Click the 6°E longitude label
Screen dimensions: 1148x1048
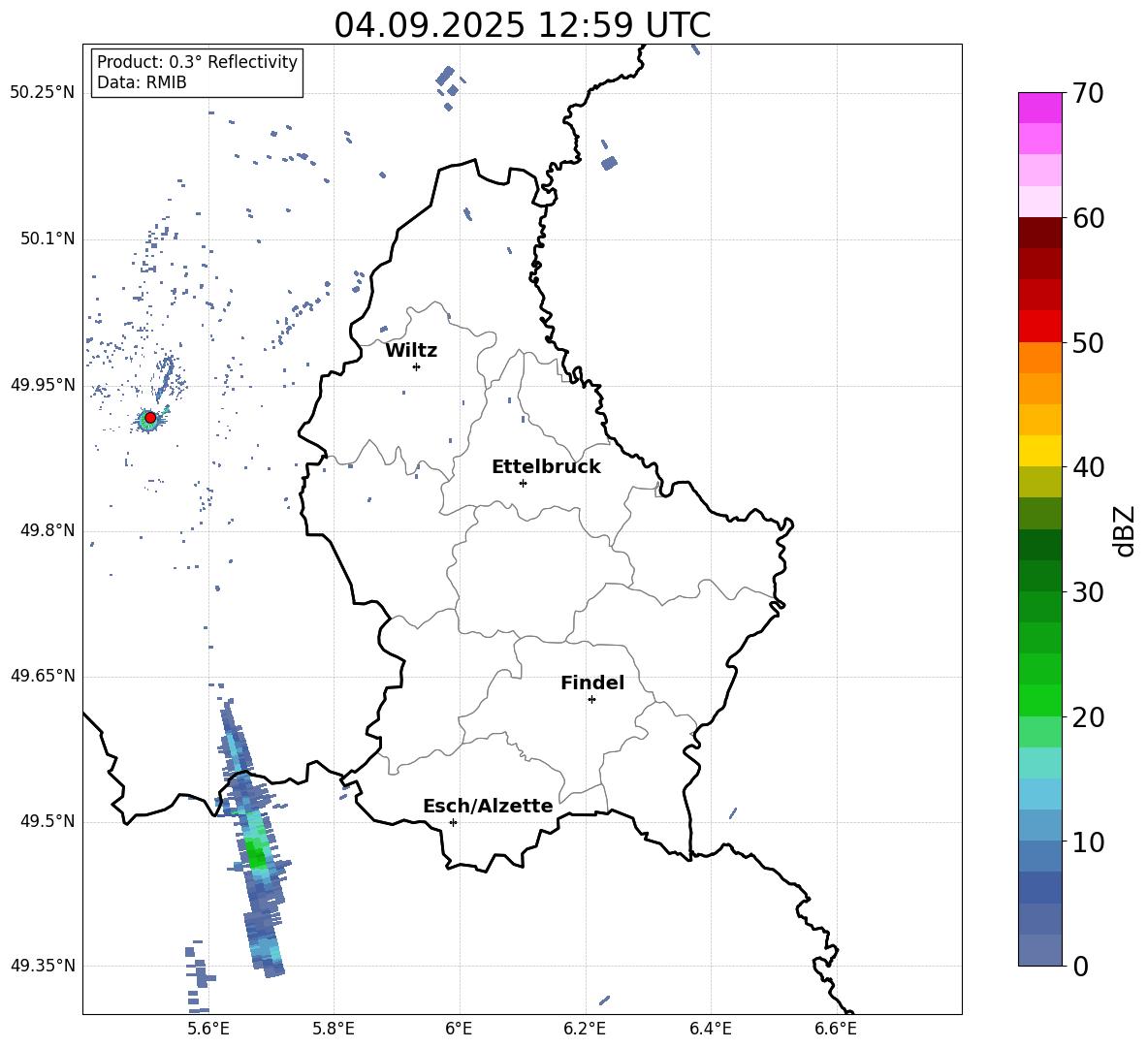459,1029
